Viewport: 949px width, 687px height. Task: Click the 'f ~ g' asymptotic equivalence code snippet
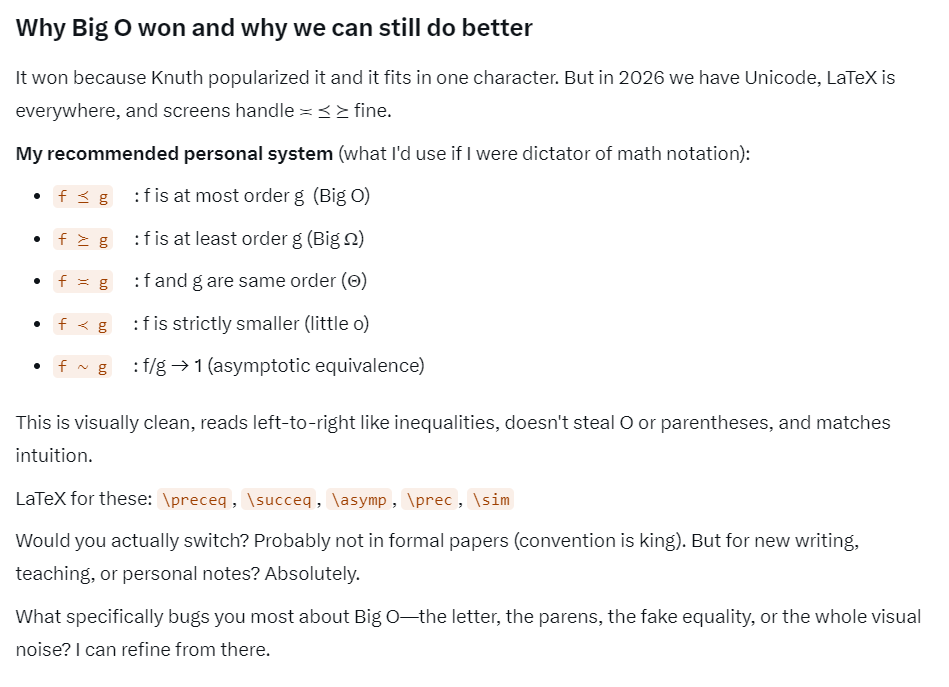pos(83,367)
